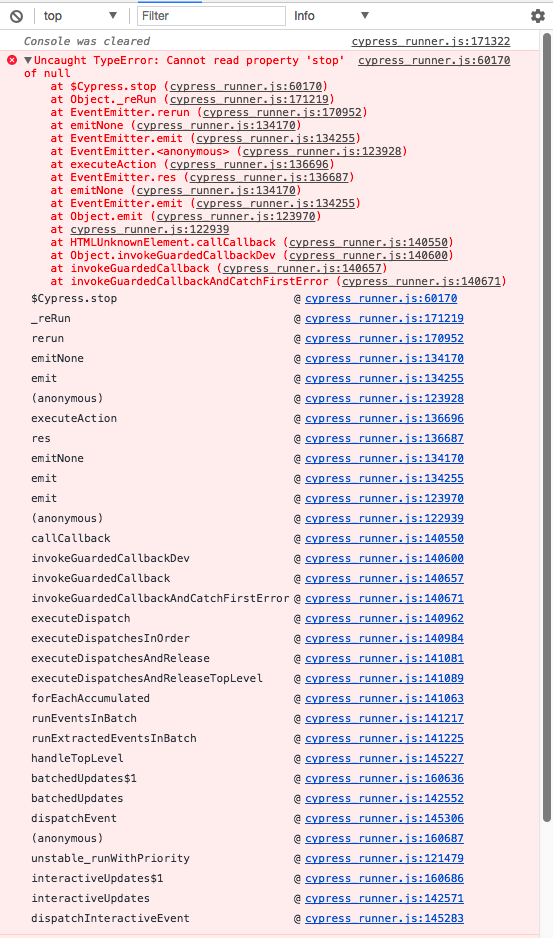Open the link in 'at $Cypress.stop' red trace line
553x938 pixels.
(x=246, y=86)
